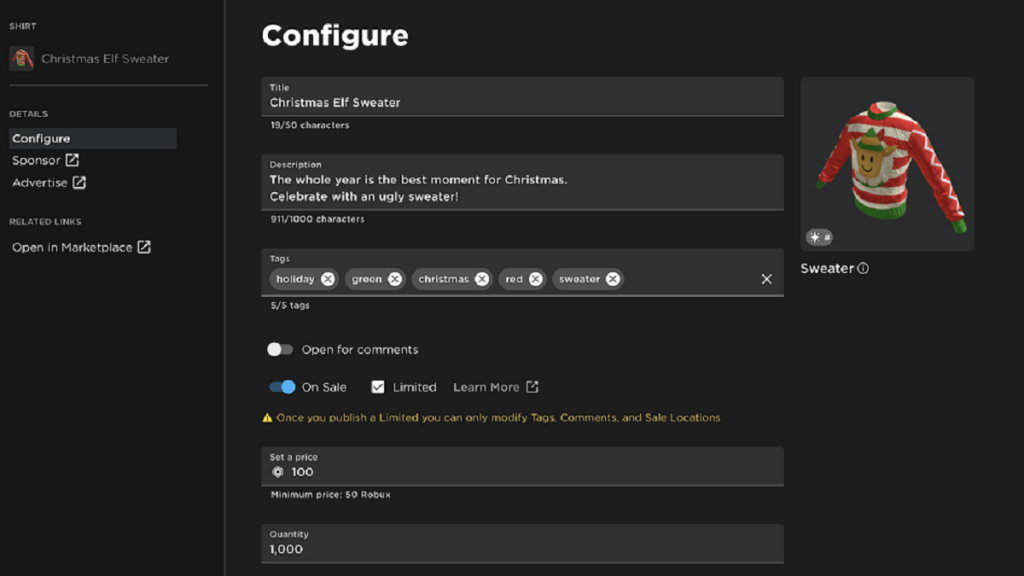
Task: Open in Marketplace link
Action: (x=81, y=248)
